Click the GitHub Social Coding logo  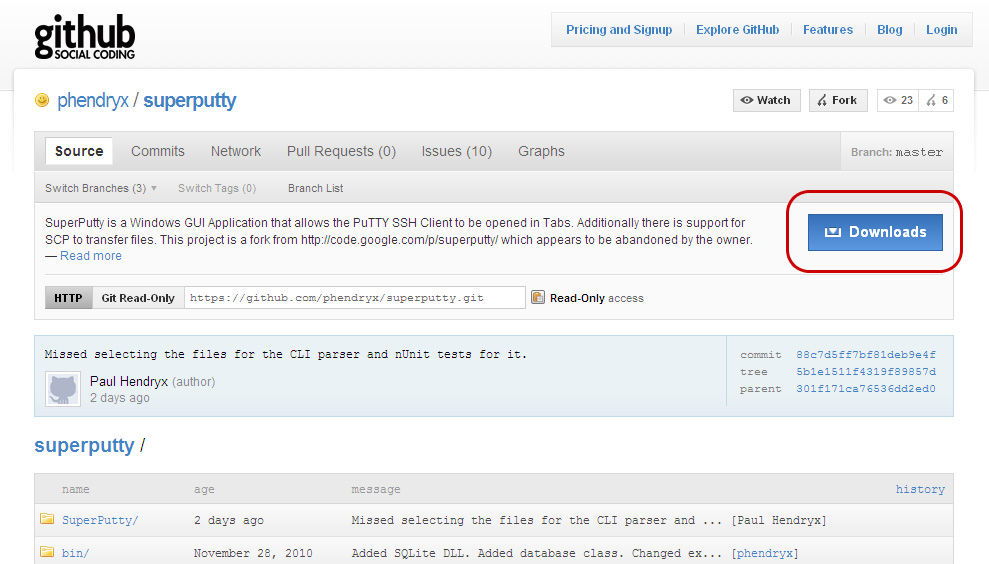[x=85, y=37]
